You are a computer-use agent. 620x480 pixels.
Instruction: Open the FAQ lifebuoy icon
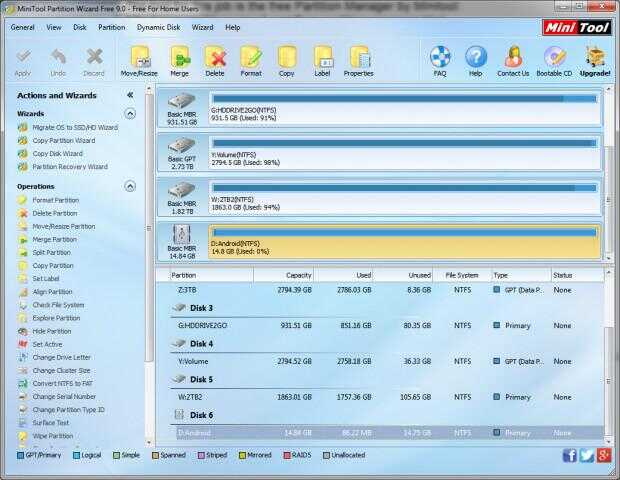pos(440,57)
